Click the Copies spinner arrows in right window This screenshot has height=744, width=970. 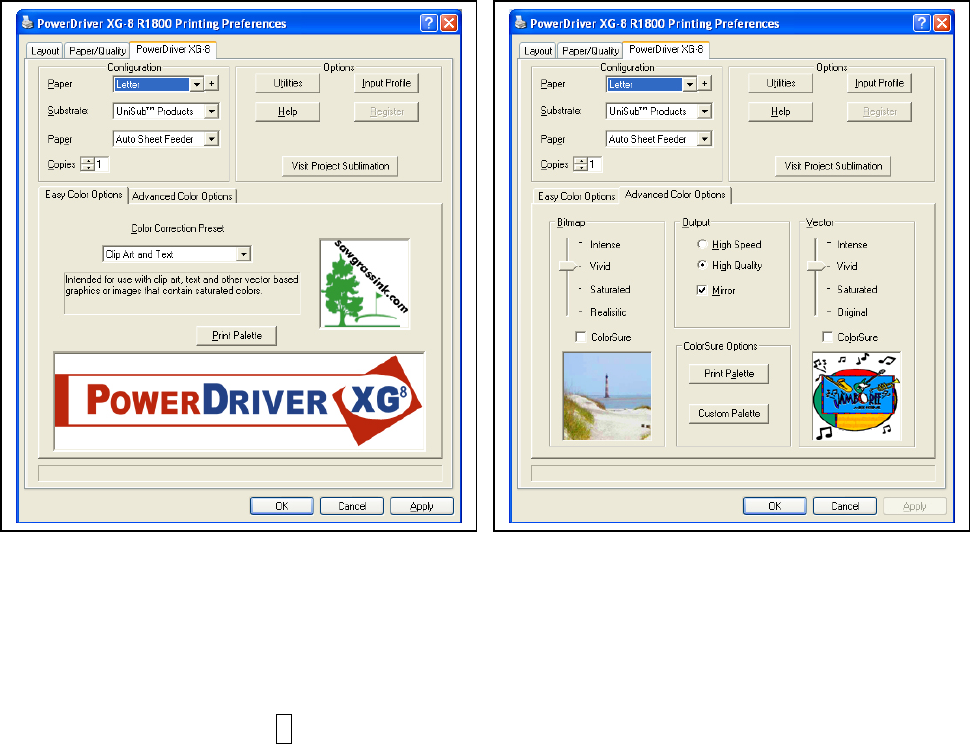(581, 165)
